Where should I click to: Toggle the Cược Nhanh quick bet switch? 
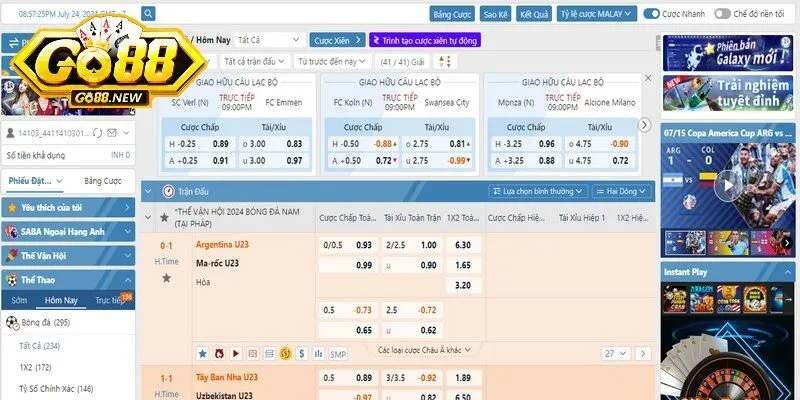pos(651,15)
